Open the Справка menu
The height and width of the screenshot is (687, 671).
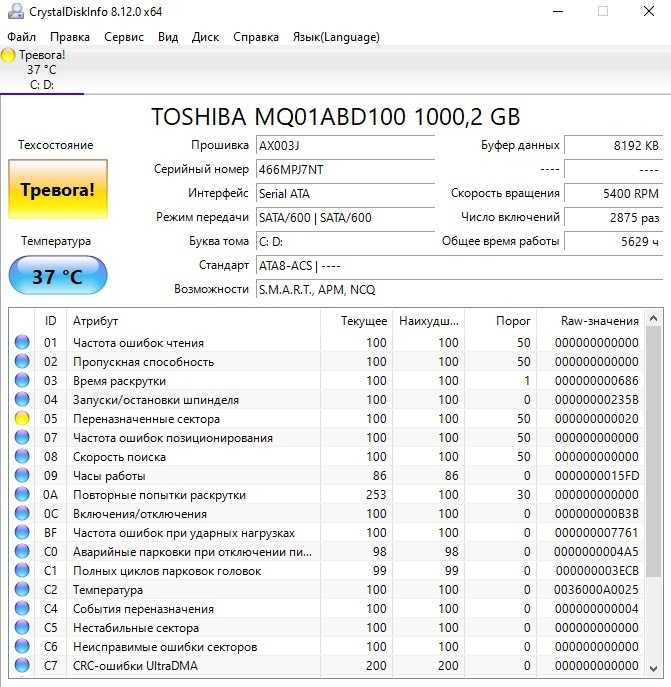pyautogui.click(x=256, y=37)
